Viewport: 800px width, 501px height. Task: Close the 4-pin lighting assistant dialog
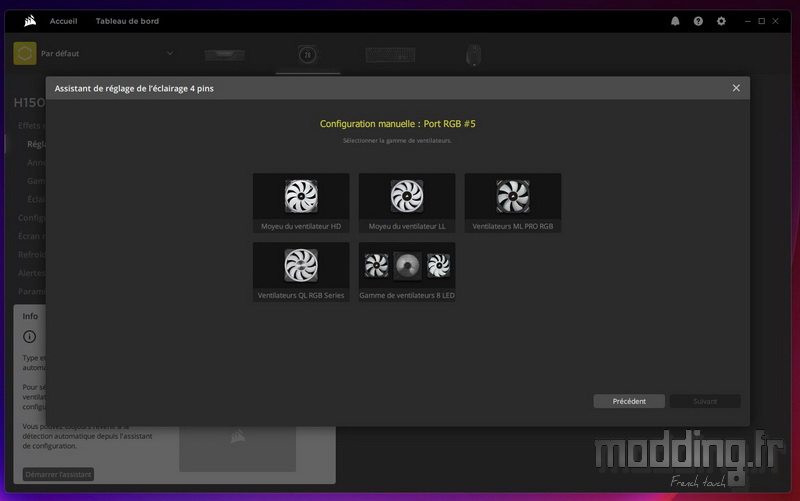click(x=736, y=88)
